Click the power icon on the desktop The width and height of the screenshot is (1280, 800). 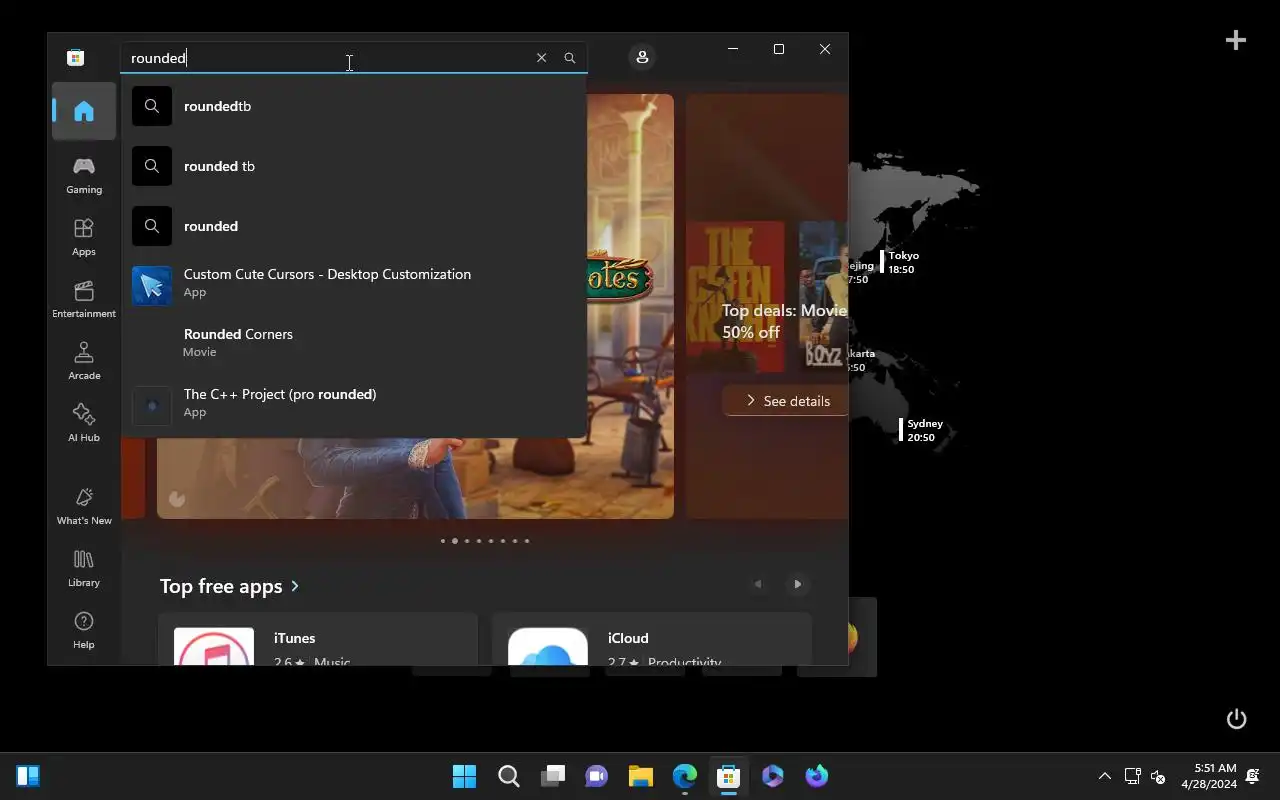pyautogui.click(x=1237, y=719)
